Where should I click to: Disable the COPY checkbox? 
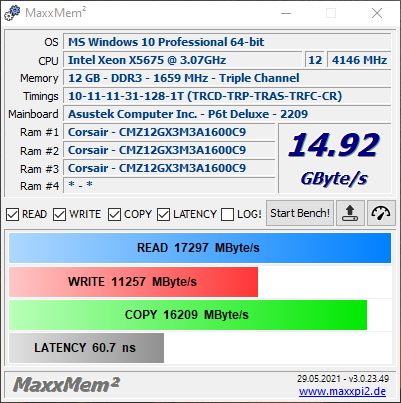click(114, 214)
